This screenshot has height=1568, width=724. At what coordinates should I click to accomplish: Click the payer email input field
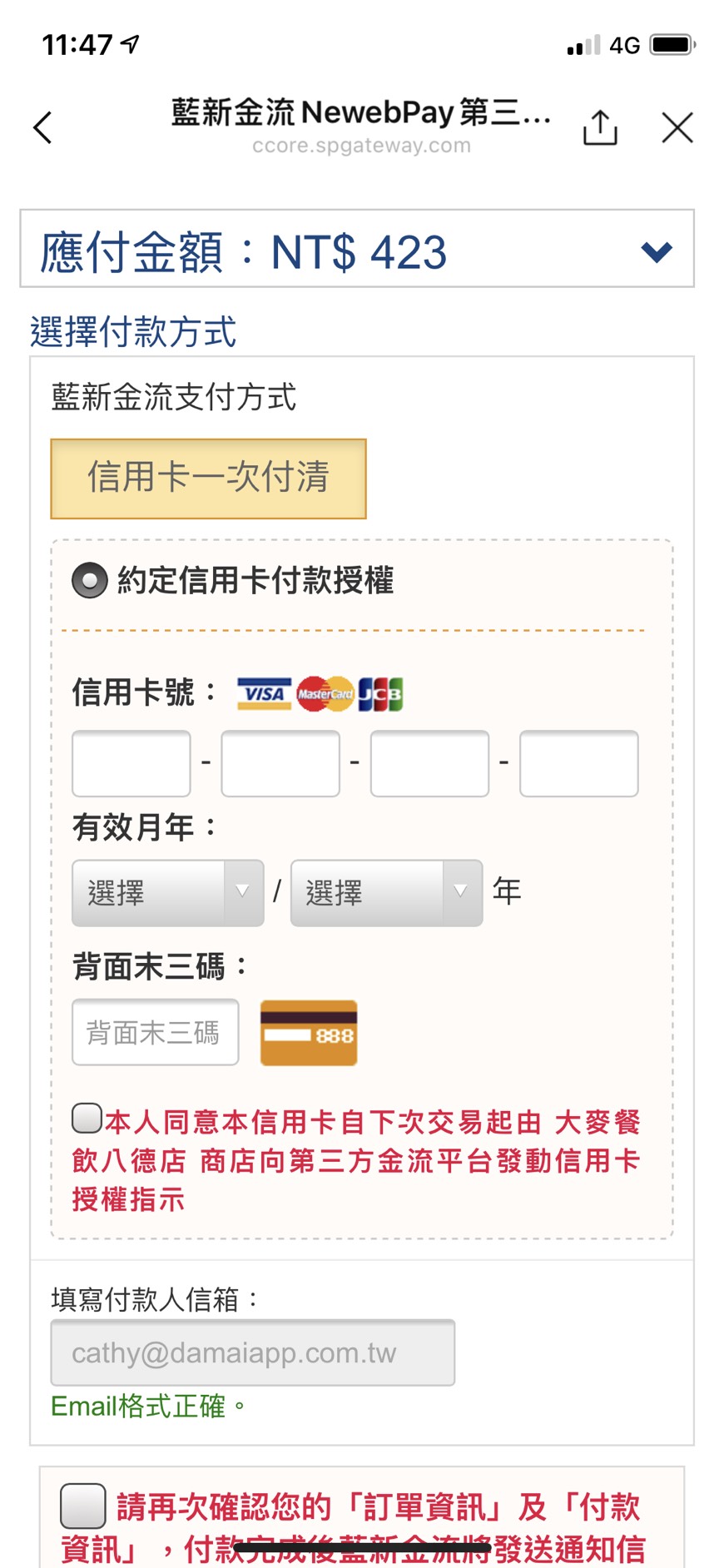pyautogui.click(x=252, y=1352)
